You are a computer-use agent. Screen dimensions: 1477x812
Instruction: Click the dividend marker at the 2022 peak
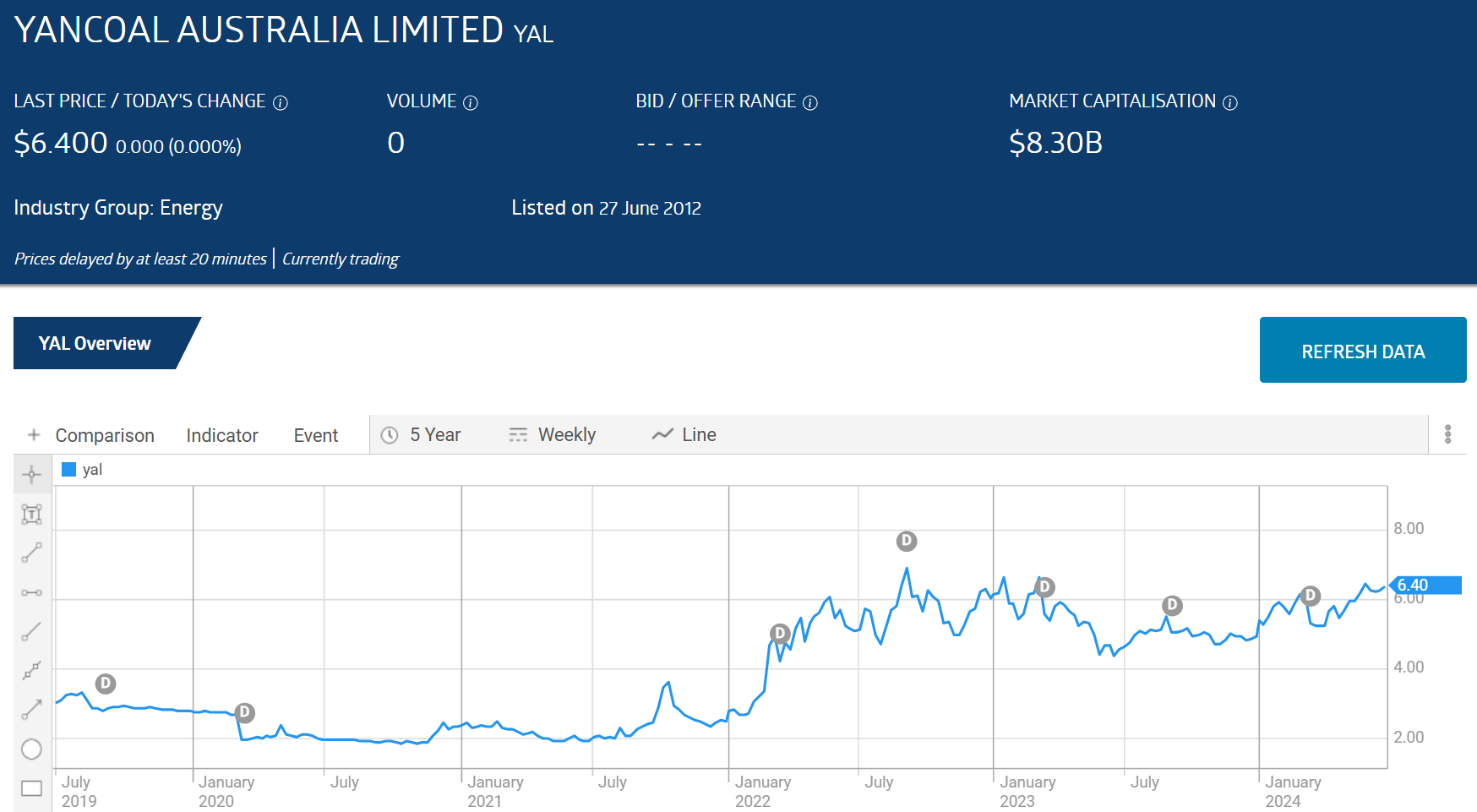click(907, 541)
